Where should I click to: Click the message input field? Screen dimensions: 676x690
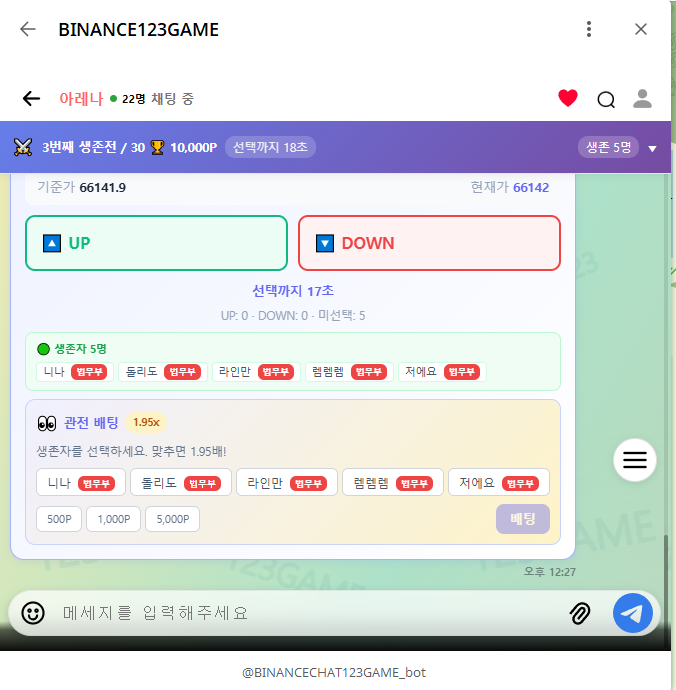point(300,612)
